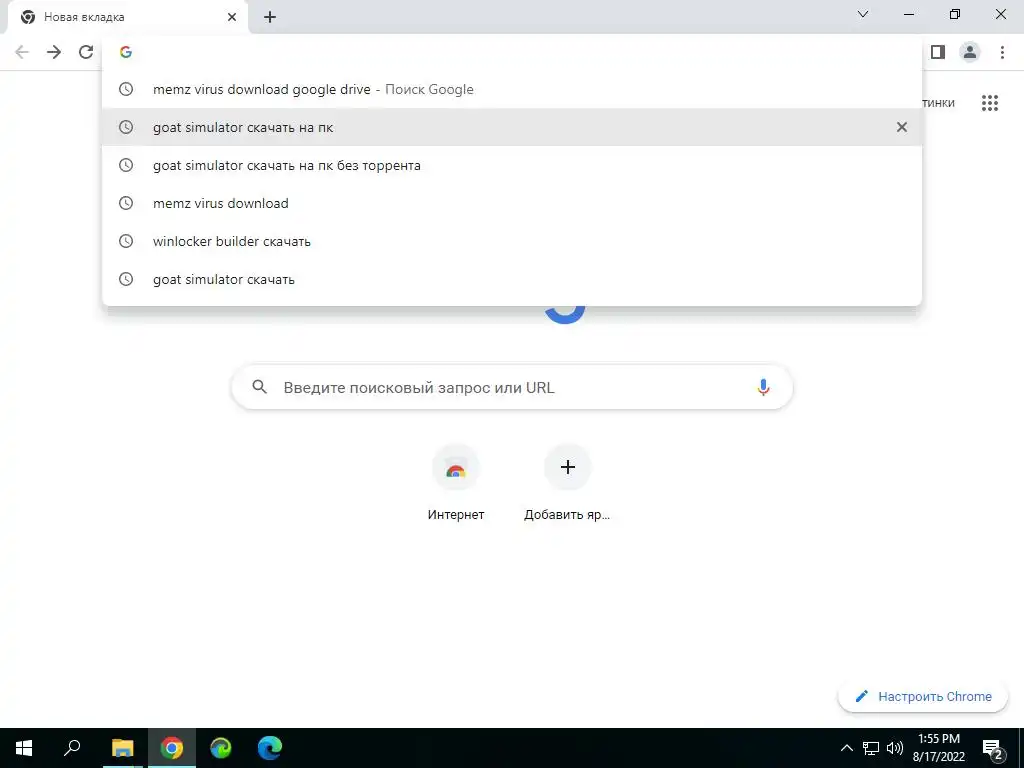Open the notification center icon

click(x=993, y=749)
